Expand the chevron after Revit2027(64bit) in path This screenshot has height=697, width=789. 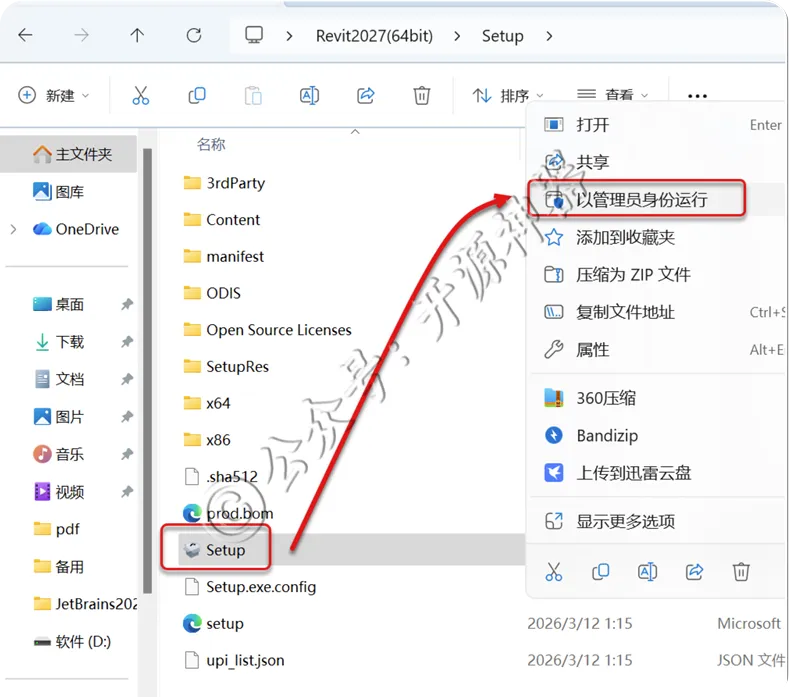tap(457, 36)
